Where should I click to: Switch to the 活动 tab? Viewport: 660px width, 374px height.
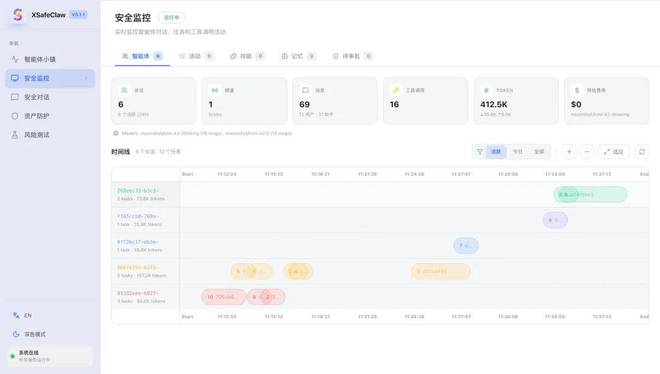196,56
